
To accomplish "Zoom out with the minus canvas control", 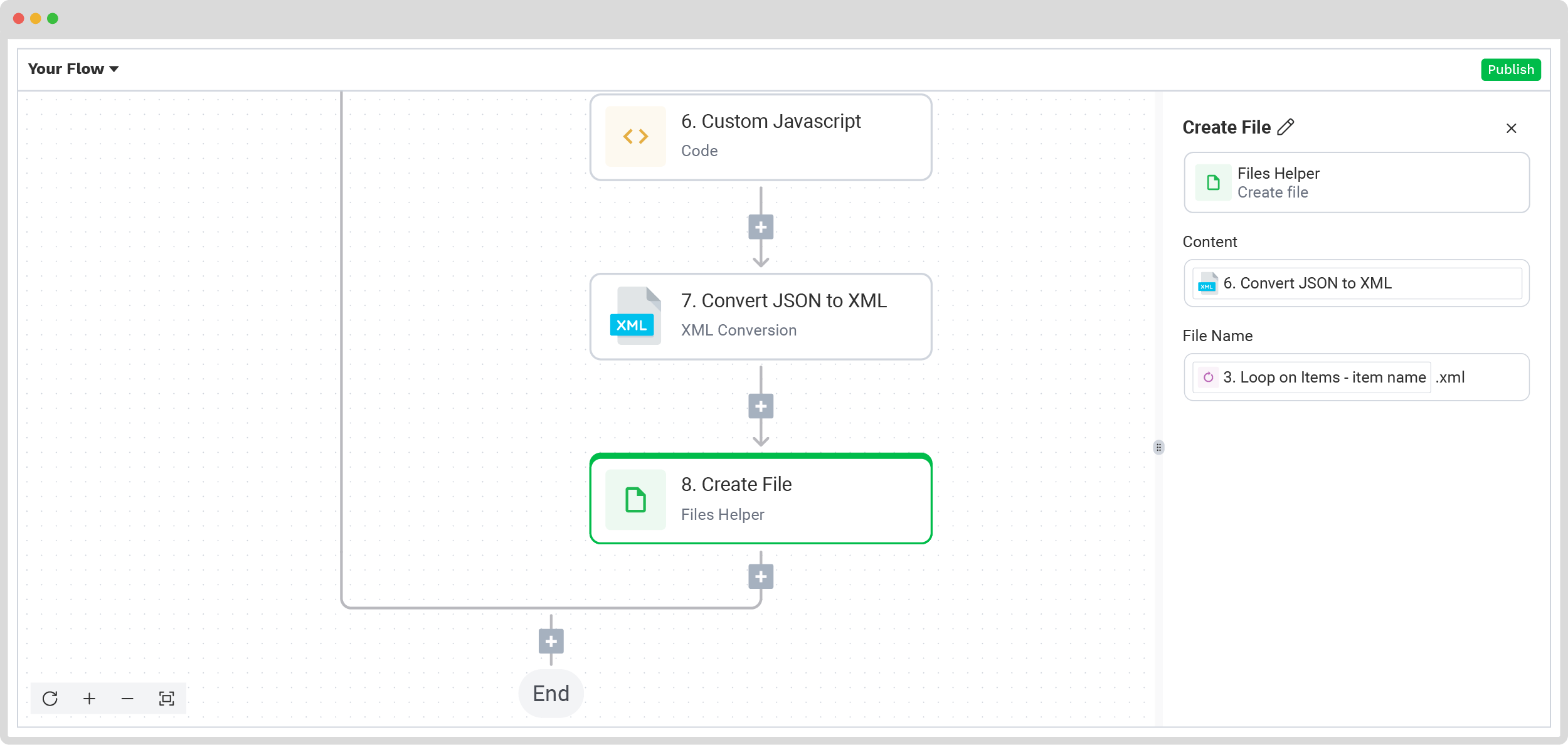I will [127, 699].
